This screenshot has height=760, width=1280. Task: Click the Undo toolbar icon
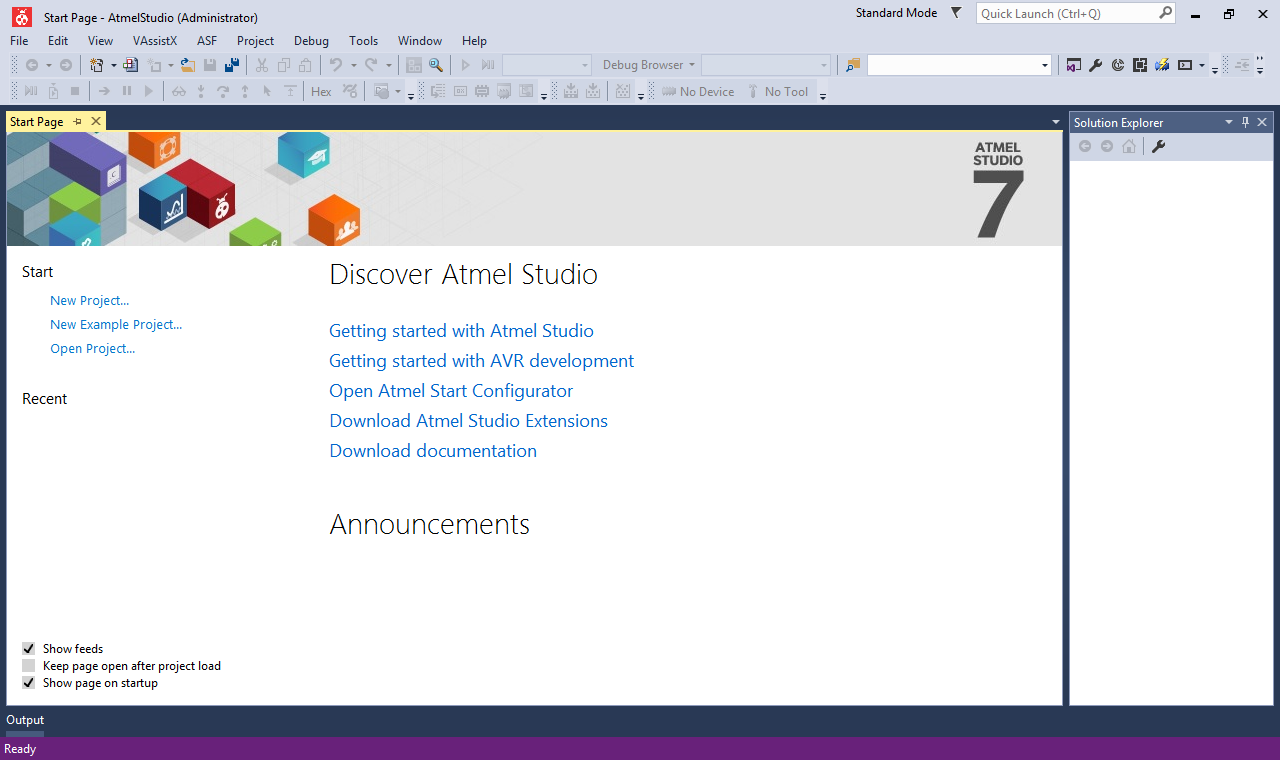(x=336, y=65)
